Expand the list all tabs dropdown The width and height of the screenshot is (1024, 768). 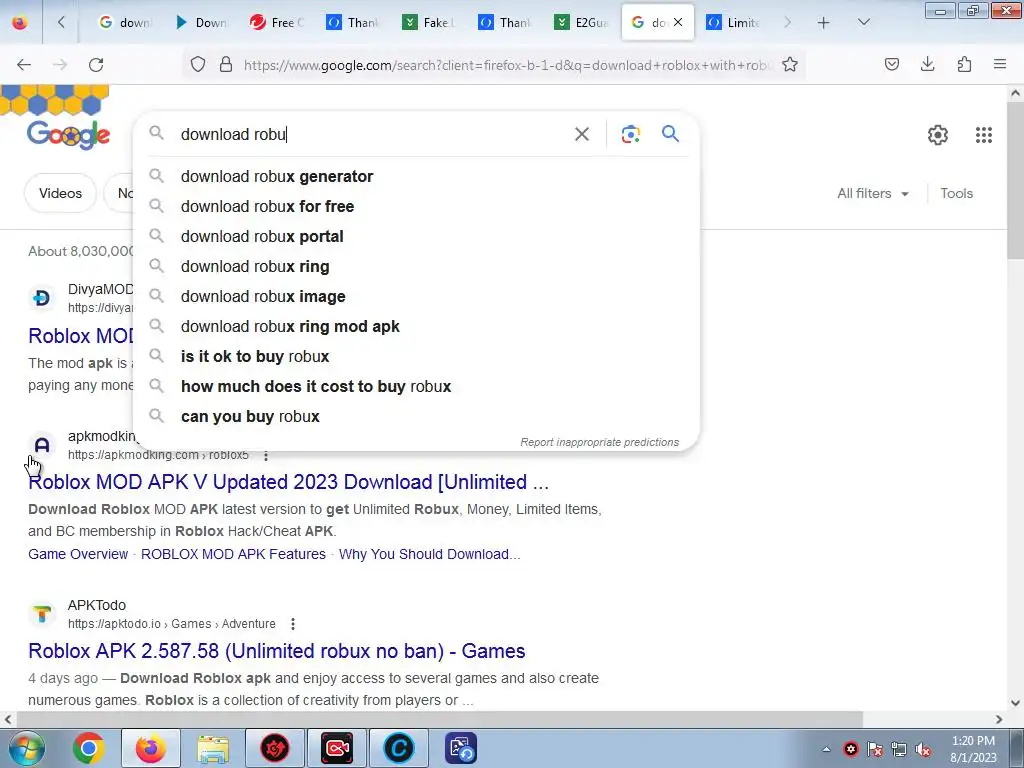click(863, 22)
